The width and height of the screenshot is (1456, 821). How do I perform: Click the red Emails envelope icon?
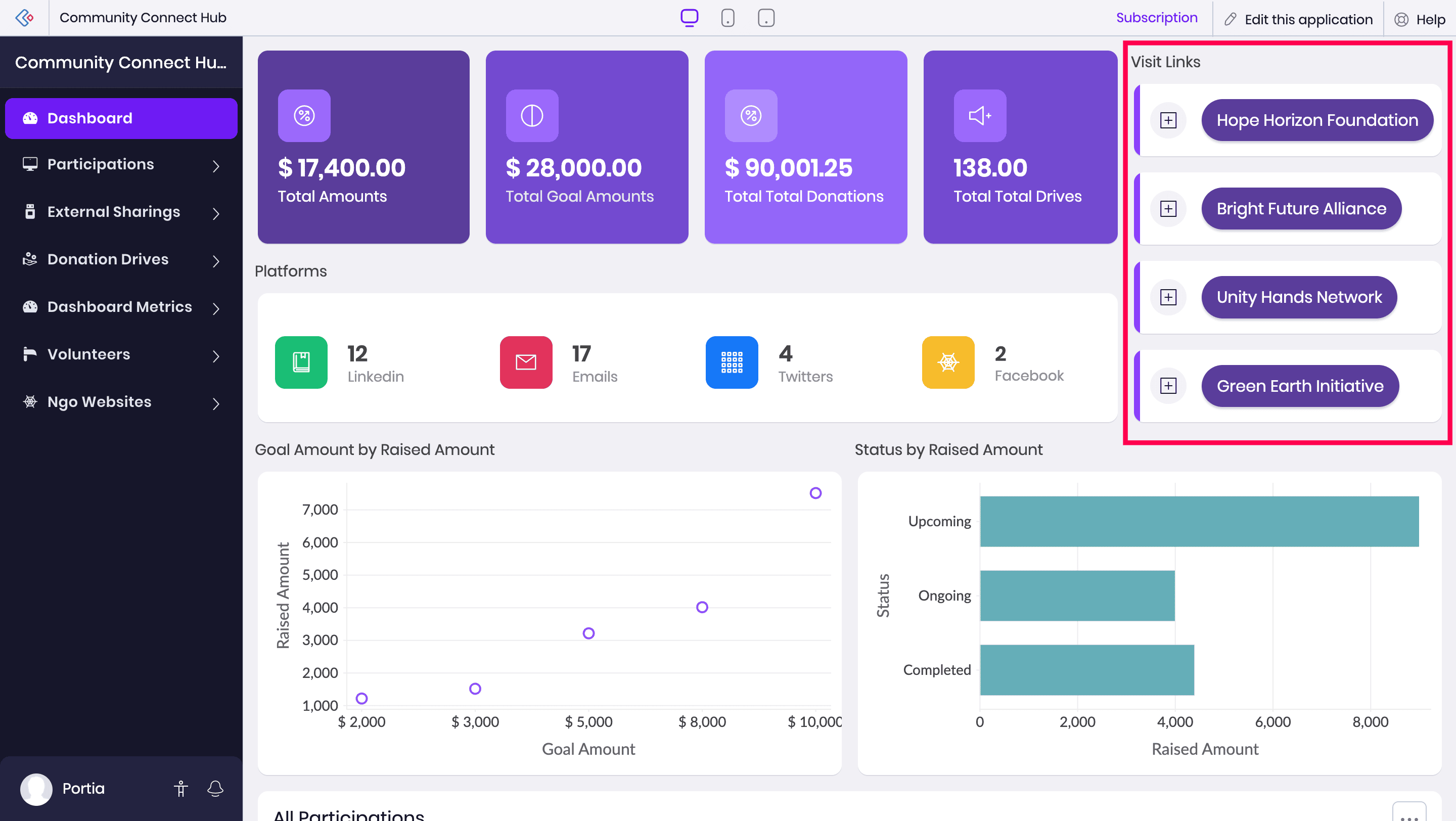tap(526, 362)
